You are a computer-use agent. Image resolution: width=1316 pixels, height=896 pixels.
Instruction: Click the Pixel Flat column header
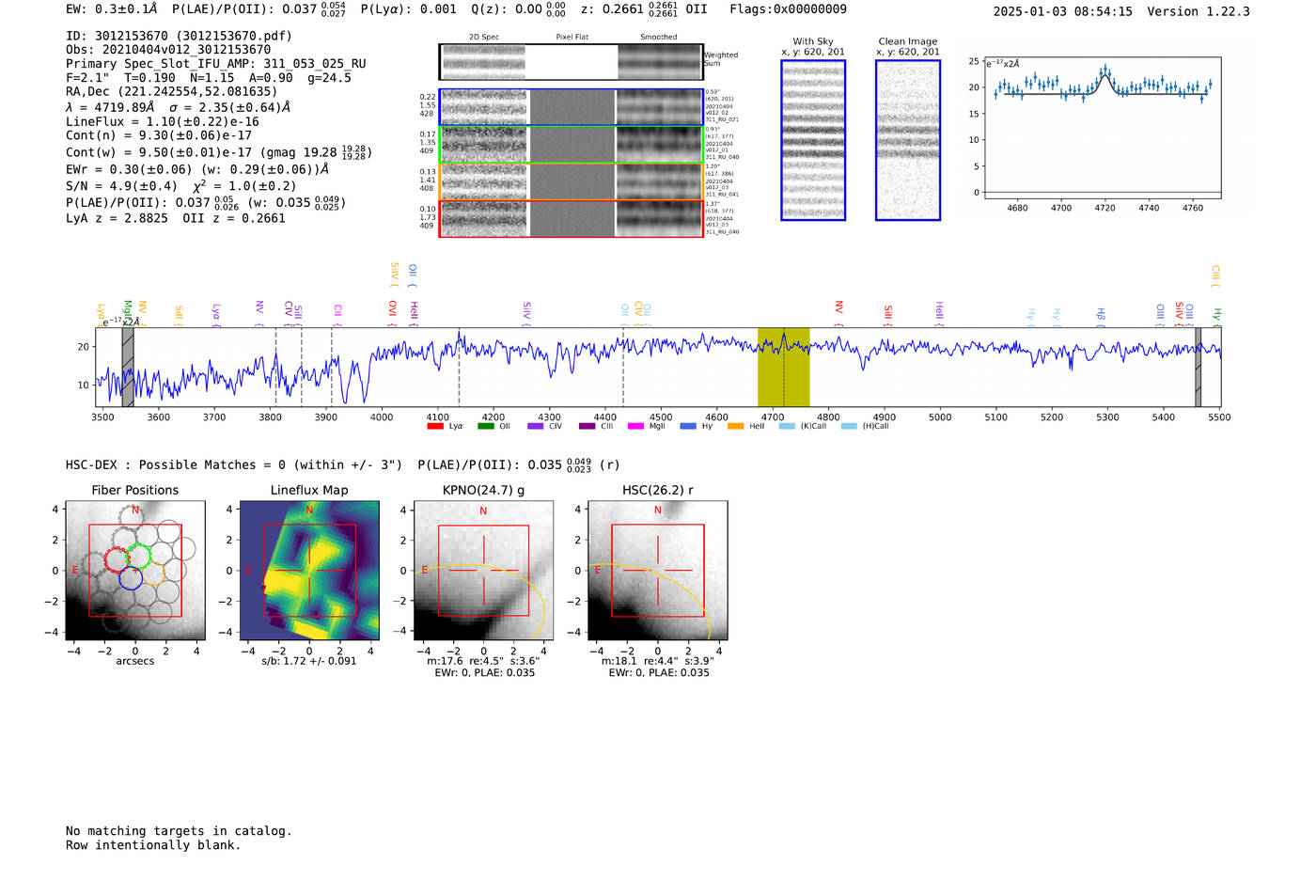tap(572, 38)
